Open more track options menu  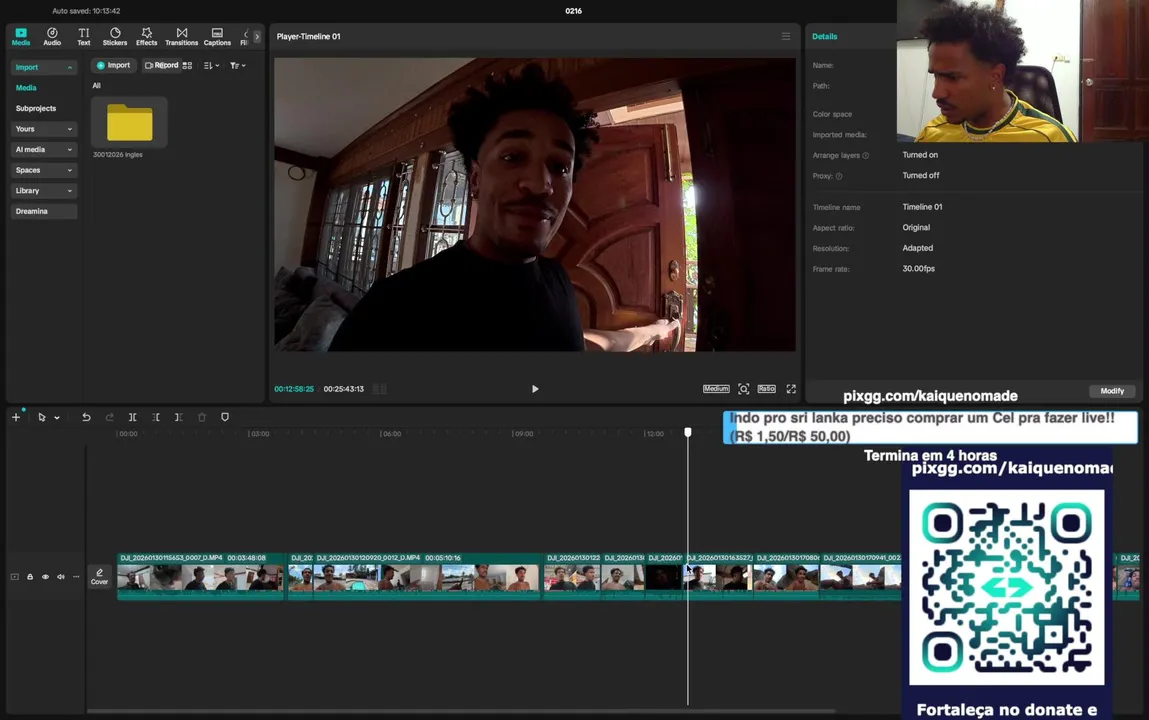(76, 577)
